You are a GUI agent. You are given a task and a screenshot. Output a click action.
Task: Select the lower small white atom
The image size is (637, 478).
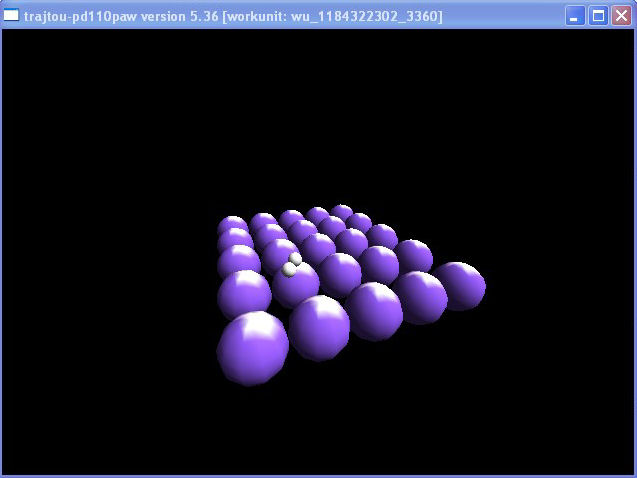[x=289, y=269]
